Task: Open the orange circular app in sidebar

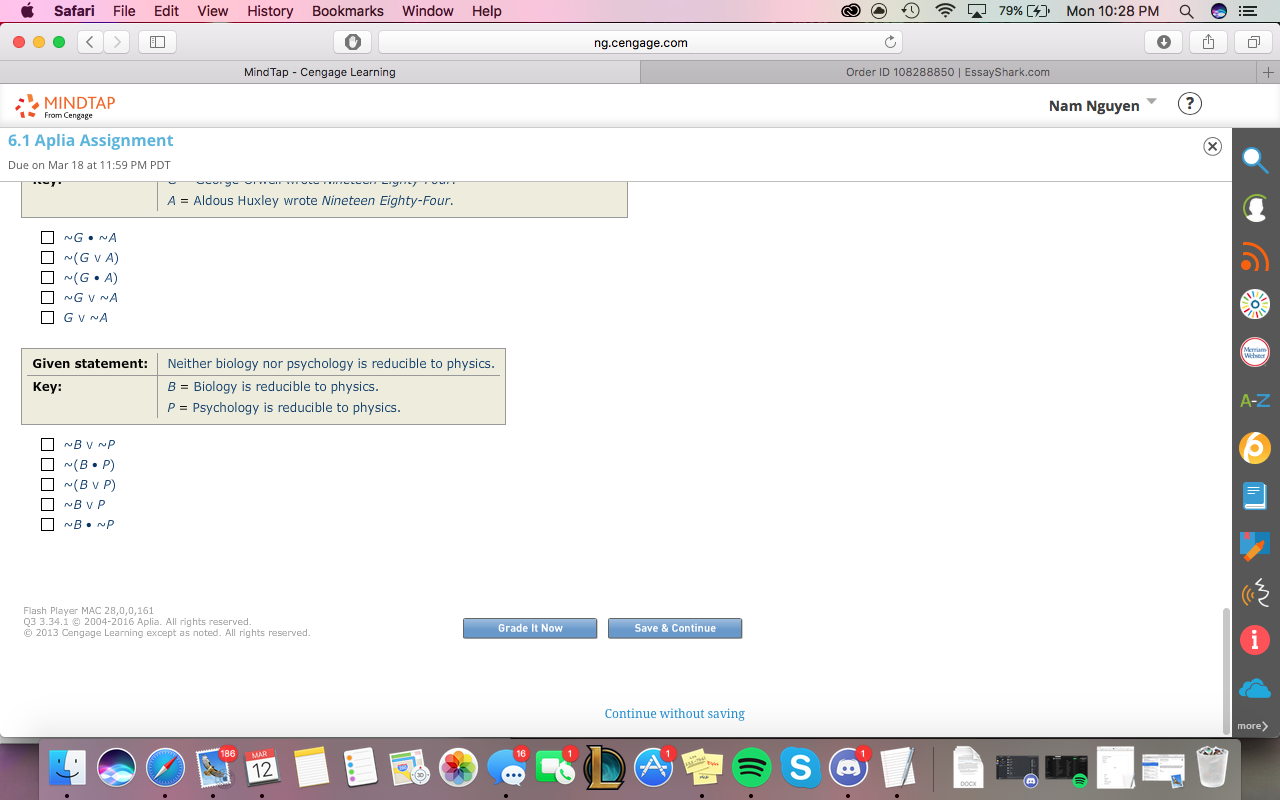Action: [x=1255, y=448]
